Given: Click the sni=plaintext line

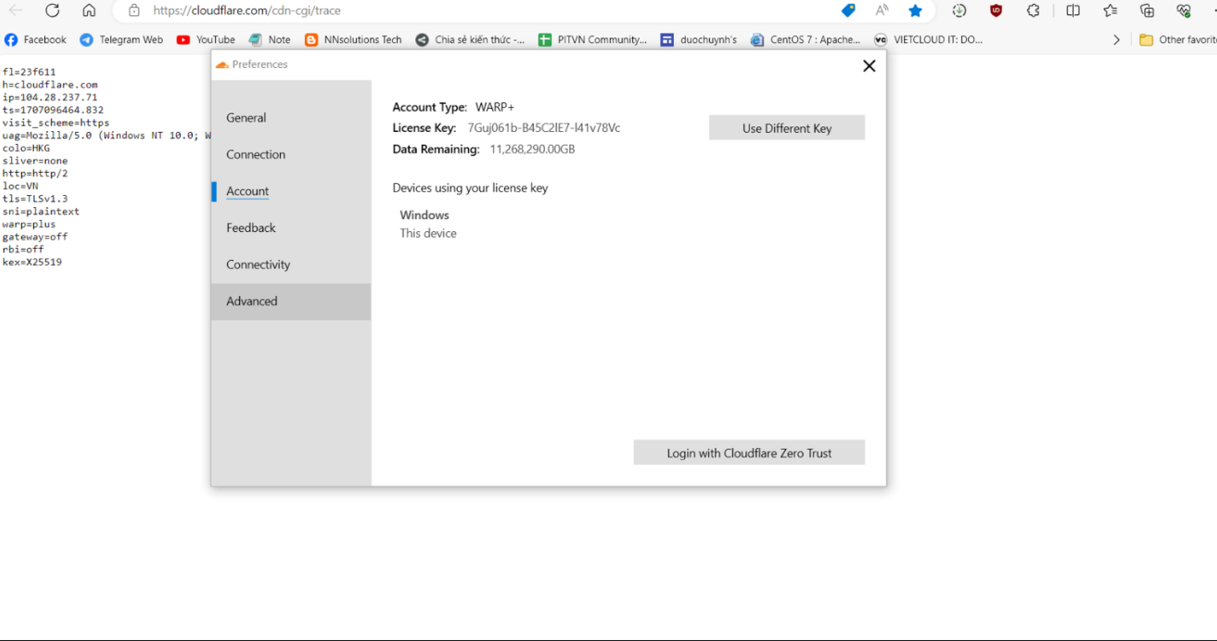Looking at the screenshot, I should point(41,212).
